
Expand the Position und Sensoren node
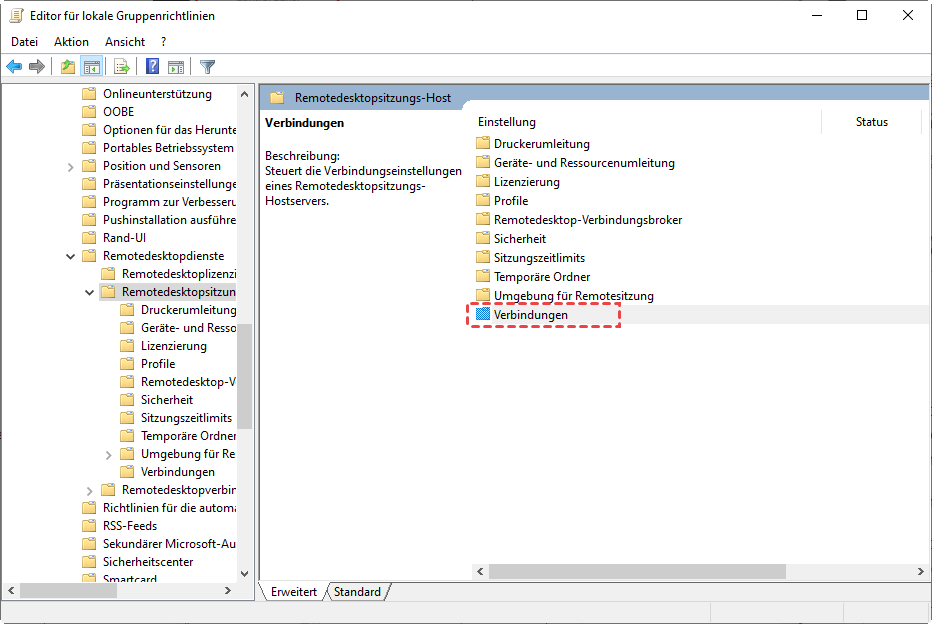click(71, 166)
